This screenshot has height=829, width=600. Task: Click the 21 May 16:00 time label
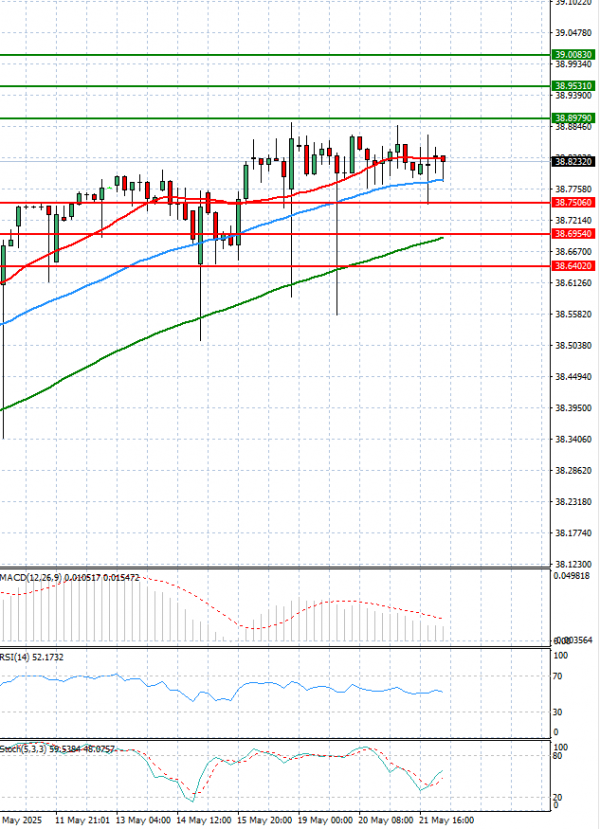click(447, 820)
